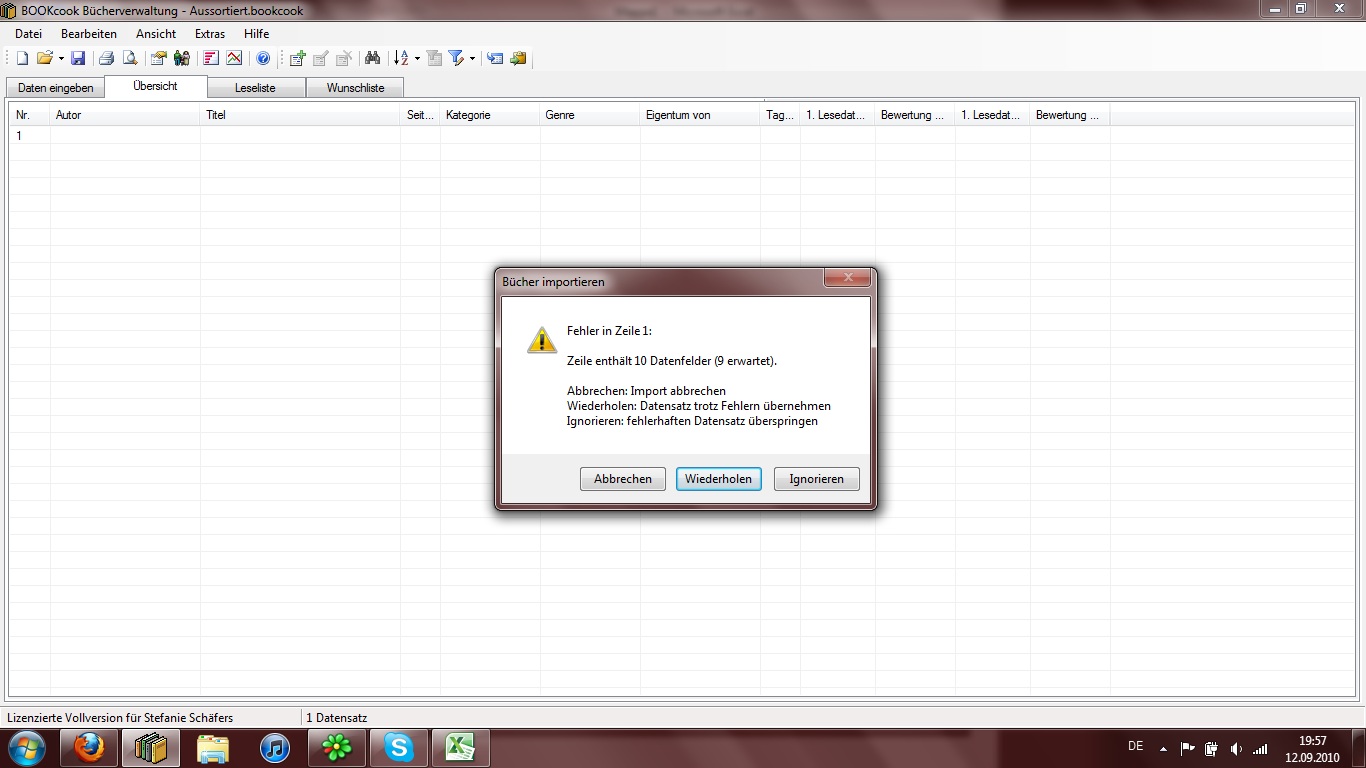Image resolution: width=1366 pixels, height=768 pixels.
Task: Click the blue help question mark icon
Action: point(263,59)
